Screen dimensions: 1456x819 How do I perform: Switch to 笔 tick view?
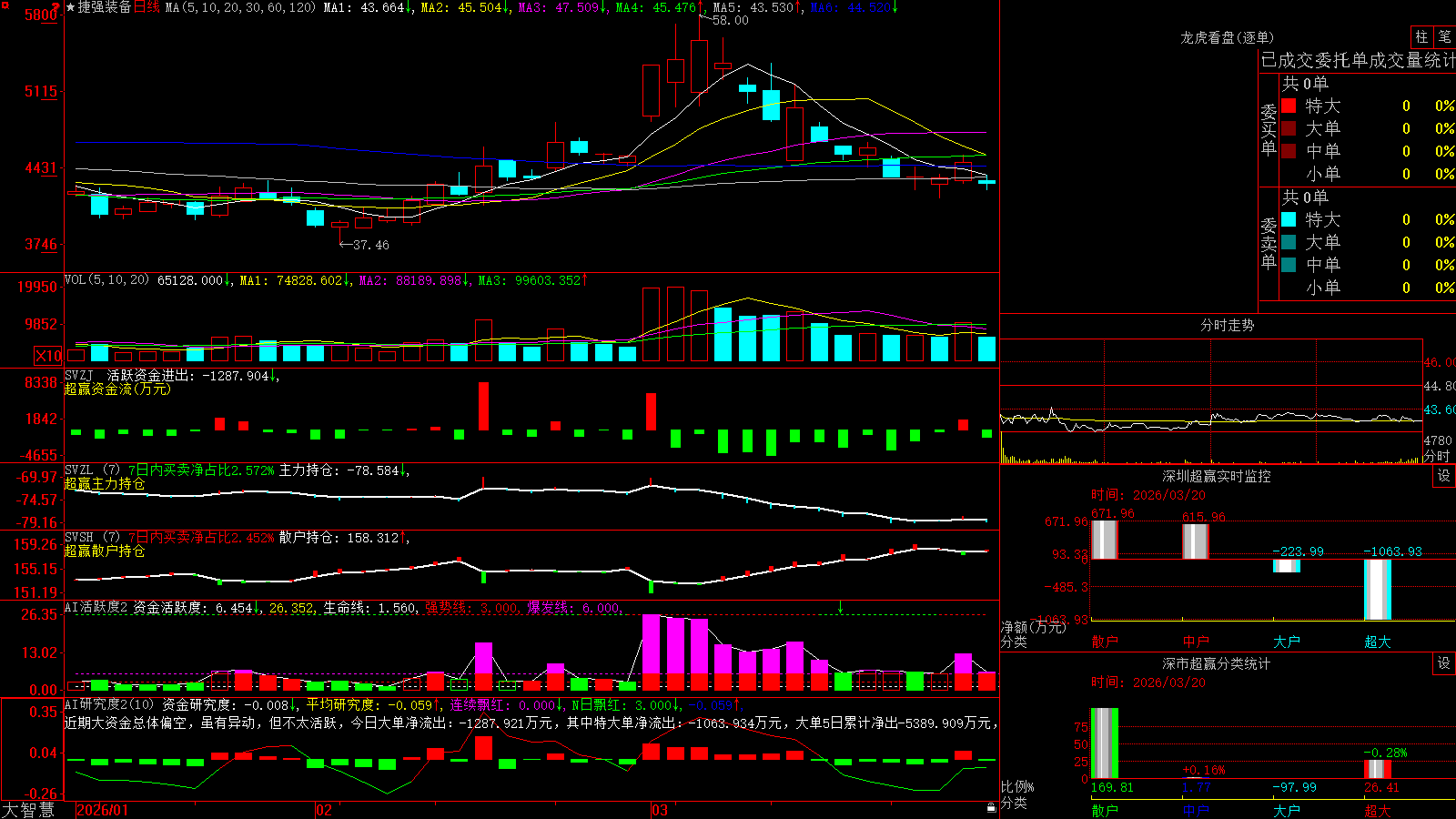coord(1444,36)
